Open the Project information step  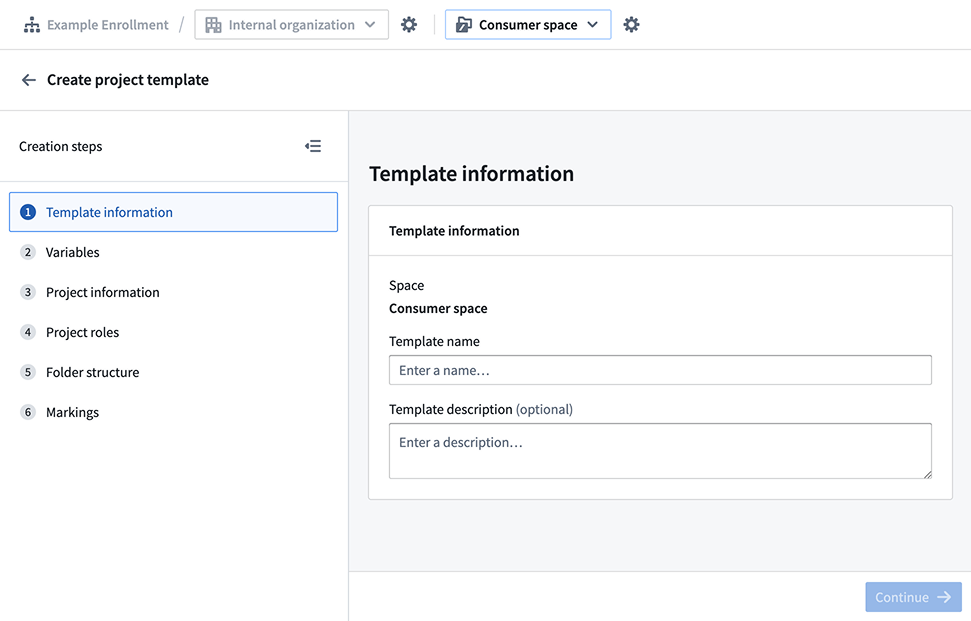[x=103, y=292]
